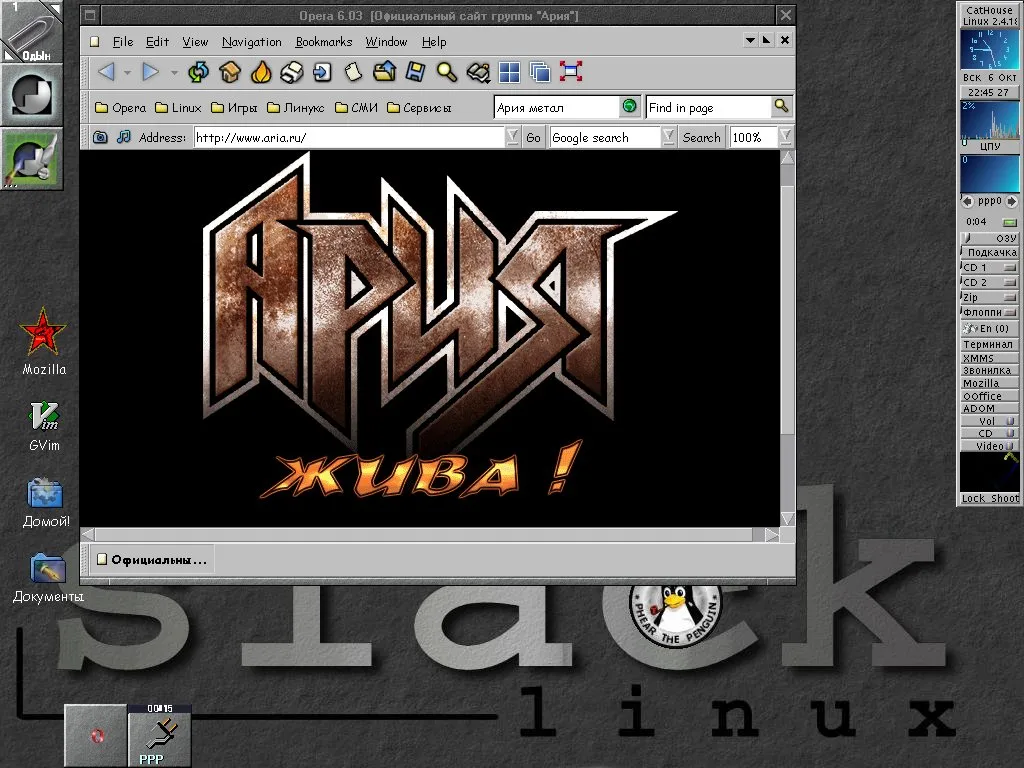Screen dimensions: 1024x768
Task: Click the paperclip dock icon labeled Один
Action: [x=31, y=31]
